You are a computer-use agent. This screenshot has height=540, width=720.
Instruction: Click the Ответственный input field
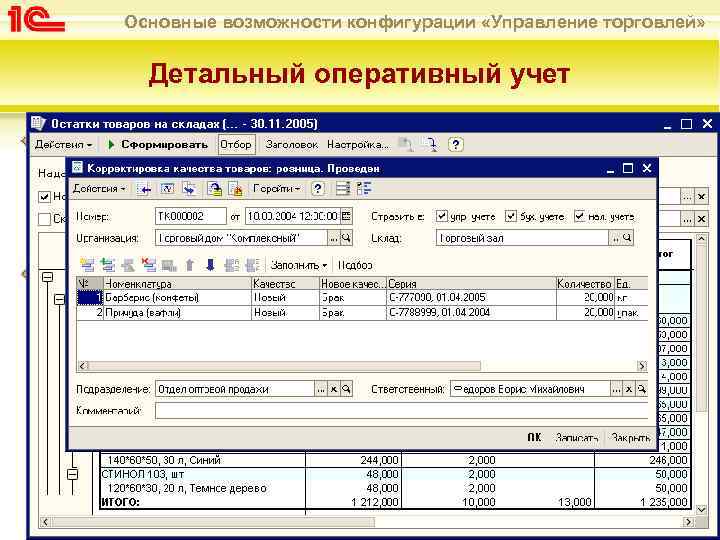[x=530, y=389]
